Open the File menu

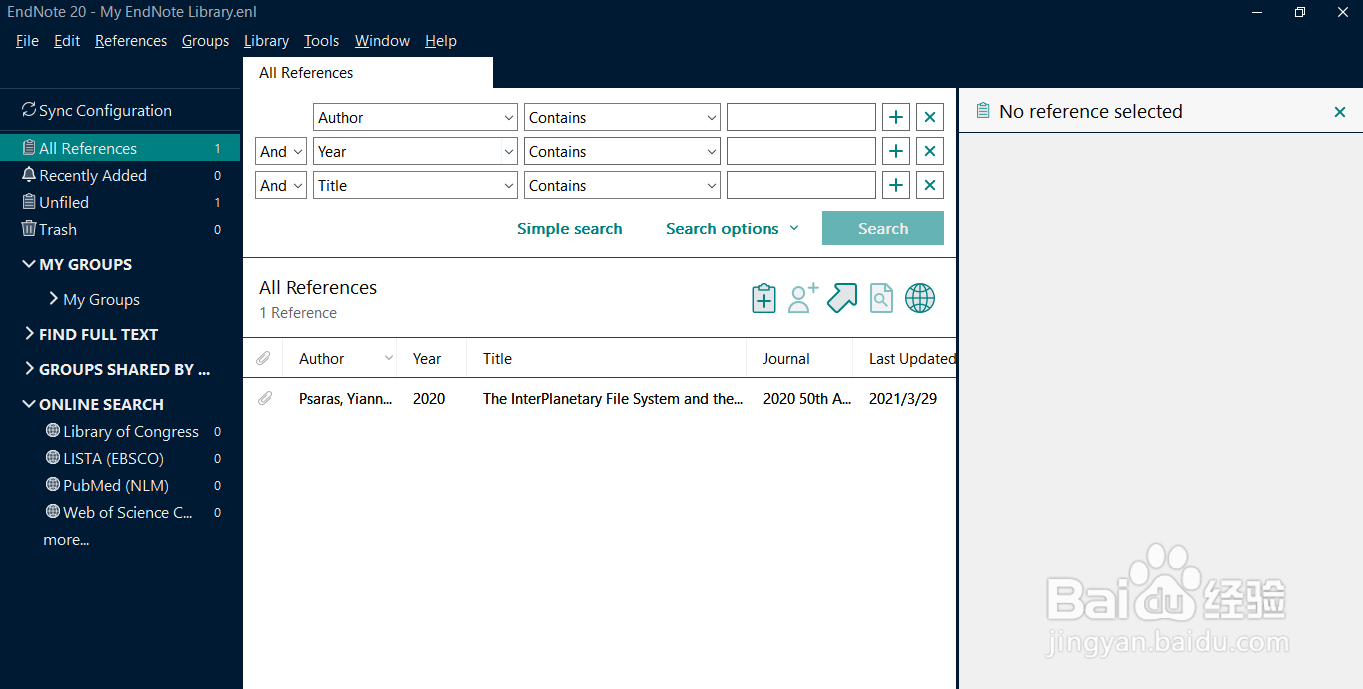pyautogui.click(x=27, y=41)
